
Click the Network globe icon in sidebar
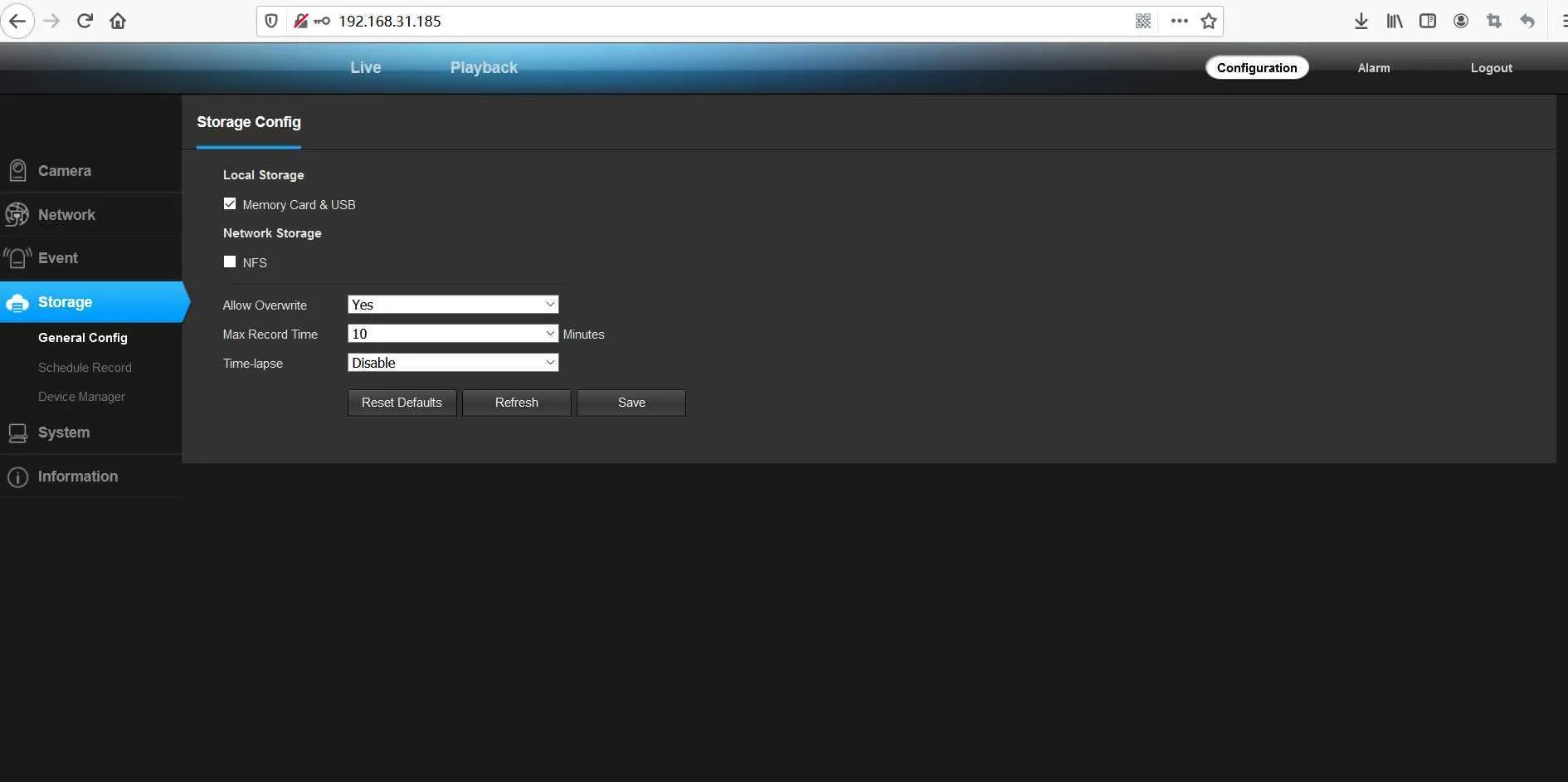click(x=17, y=215)
